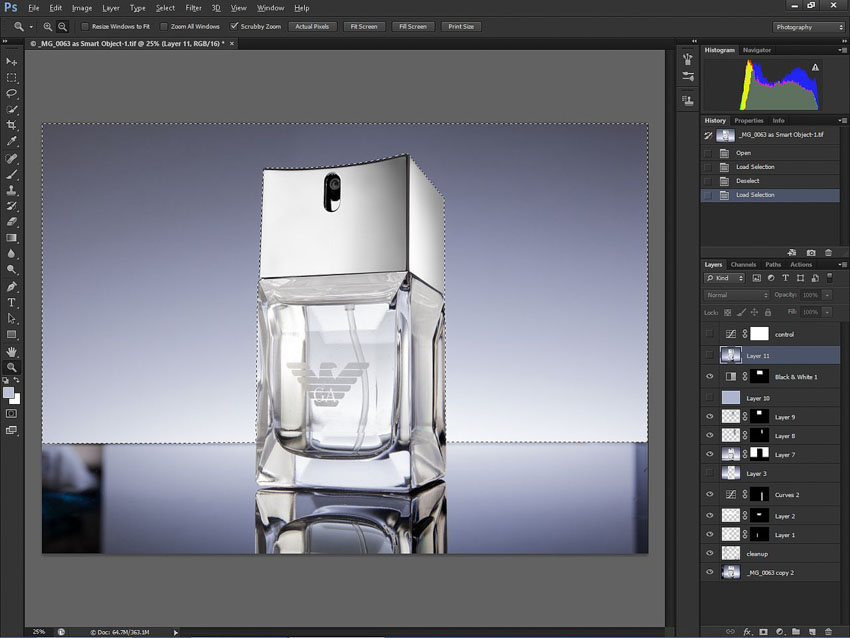850x638 pixels.
Task: Switch to the Channels tab
Action: pos(743,265)
